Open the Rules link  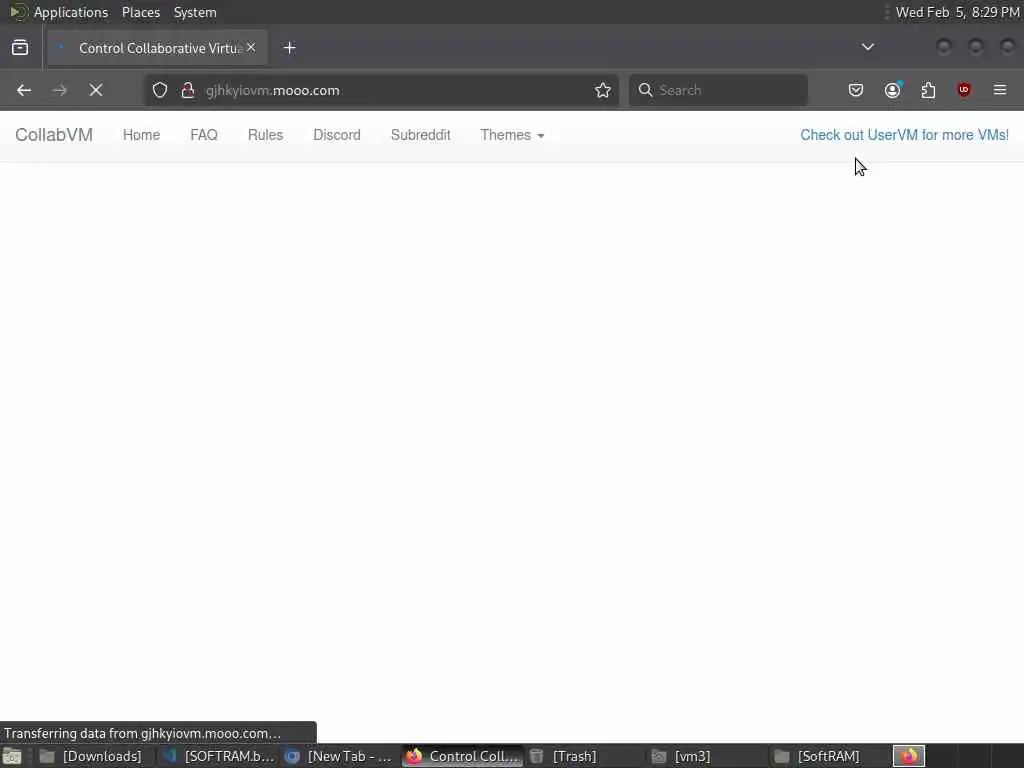click(x=265, y=135)
